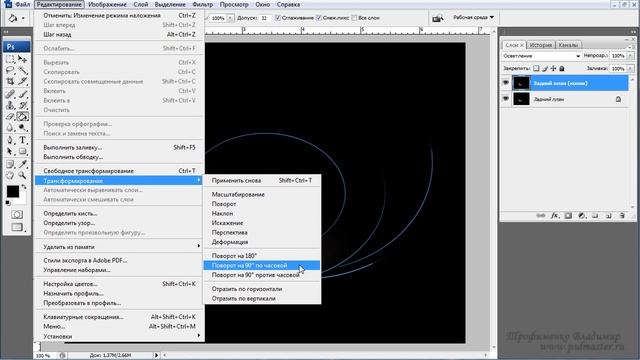Create new adjustment layer icon

click(582, 216)
